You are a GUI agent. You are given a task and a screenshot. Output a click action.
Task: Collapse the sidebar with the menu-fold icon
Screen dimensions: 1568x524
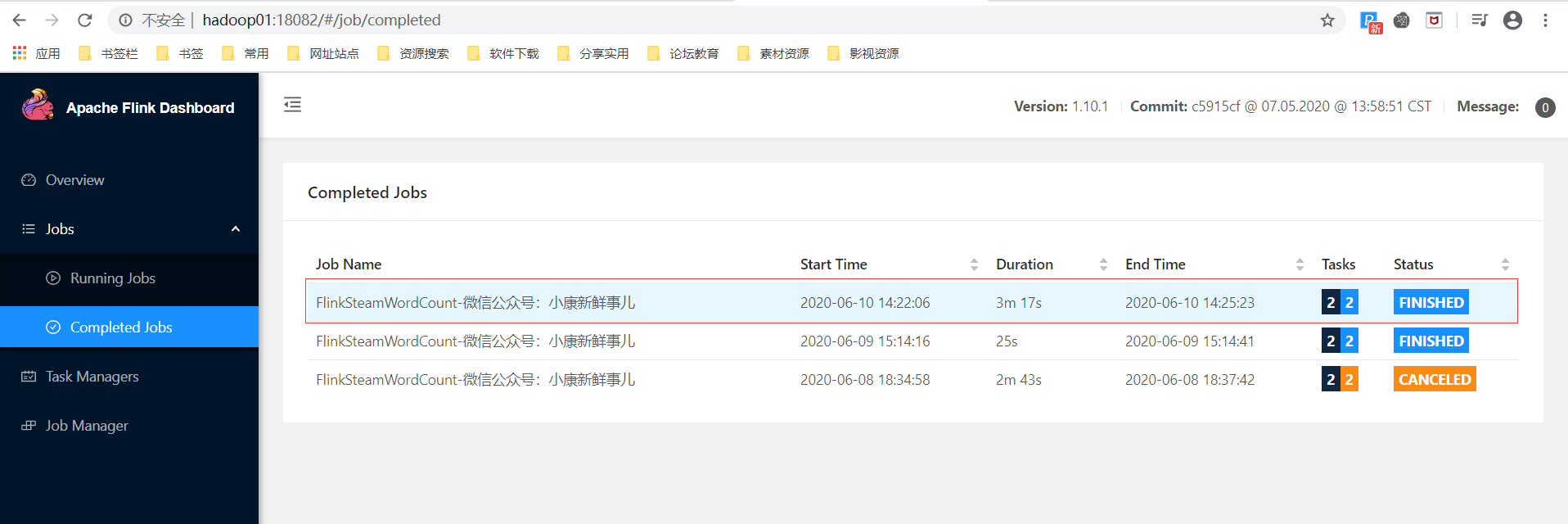pos(292,104)
